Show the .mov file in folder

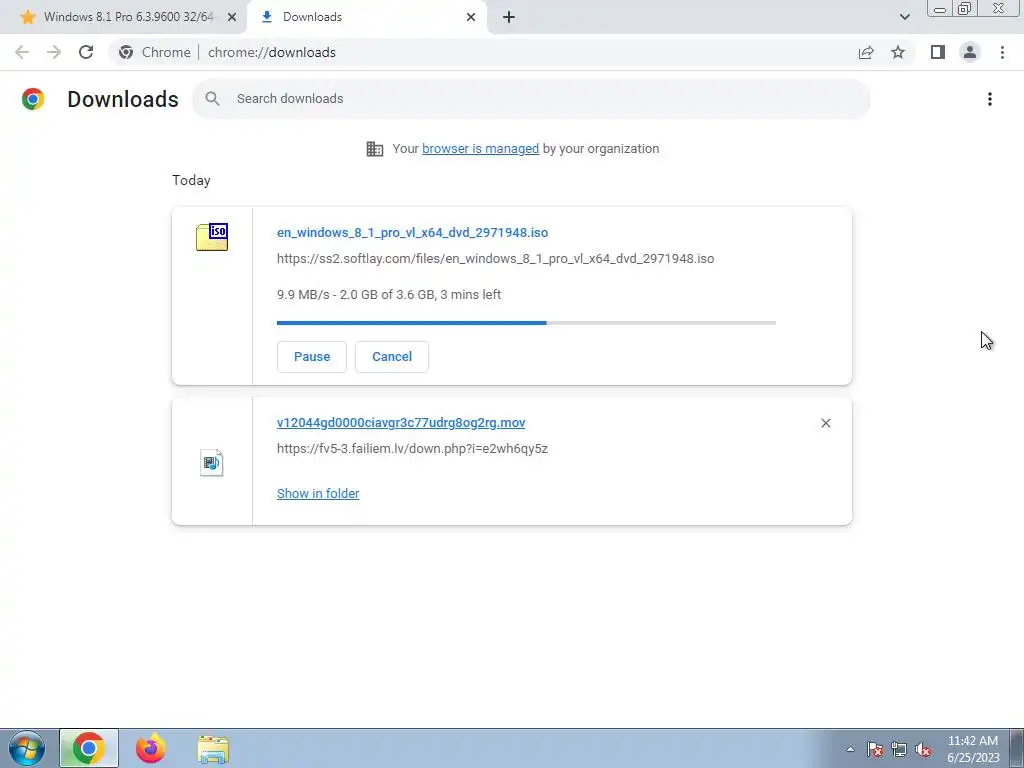318,494
